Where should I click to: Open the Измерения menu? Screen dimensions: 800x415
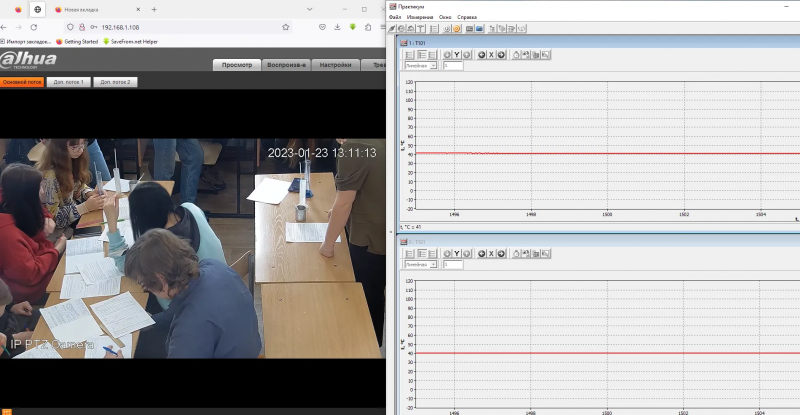420,17
